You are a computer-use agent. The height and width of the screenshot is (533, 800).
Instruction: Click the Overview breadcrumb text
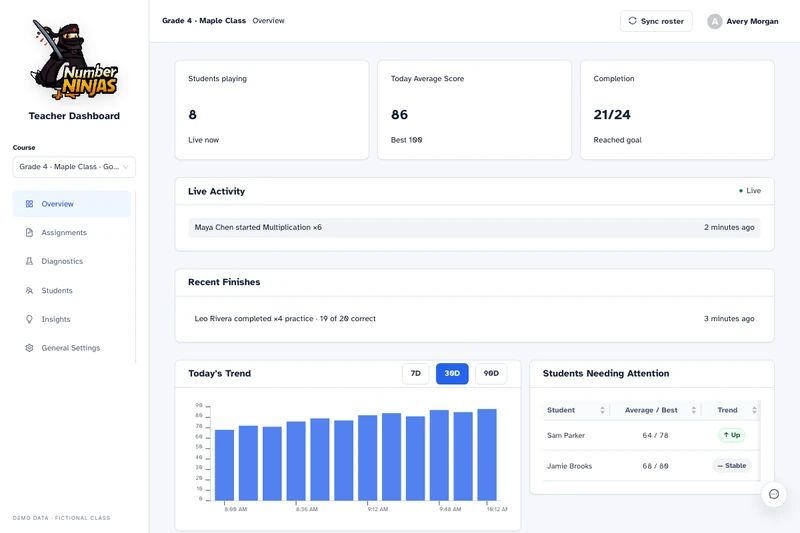tap(268, 20)
